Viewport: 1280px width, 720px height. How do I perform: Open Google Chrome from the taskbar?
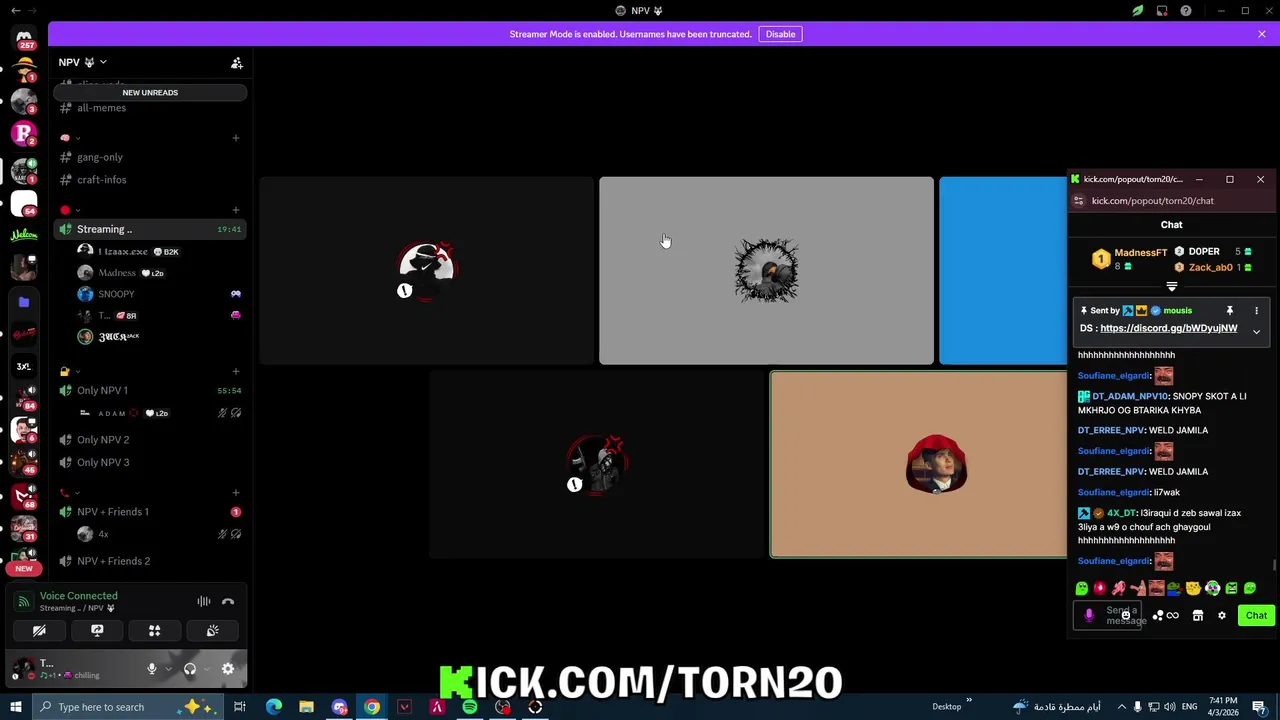point(372,707)
